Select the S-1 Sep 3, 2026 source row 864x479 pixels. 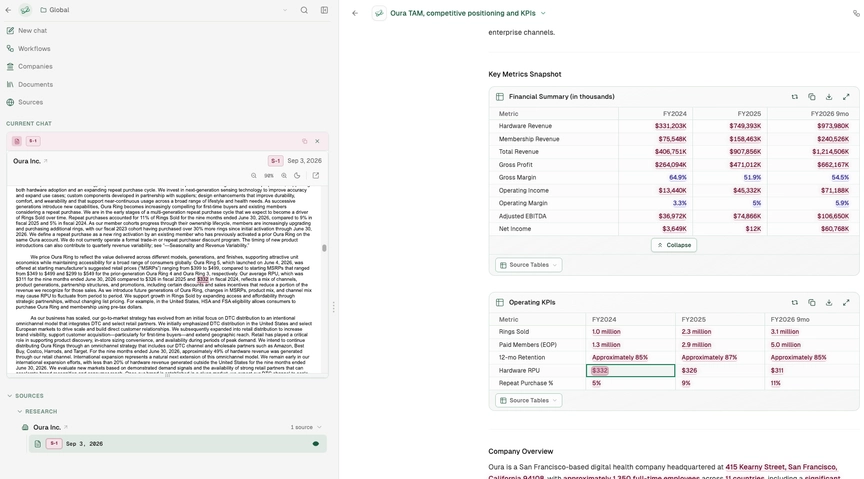coord(177,444)
